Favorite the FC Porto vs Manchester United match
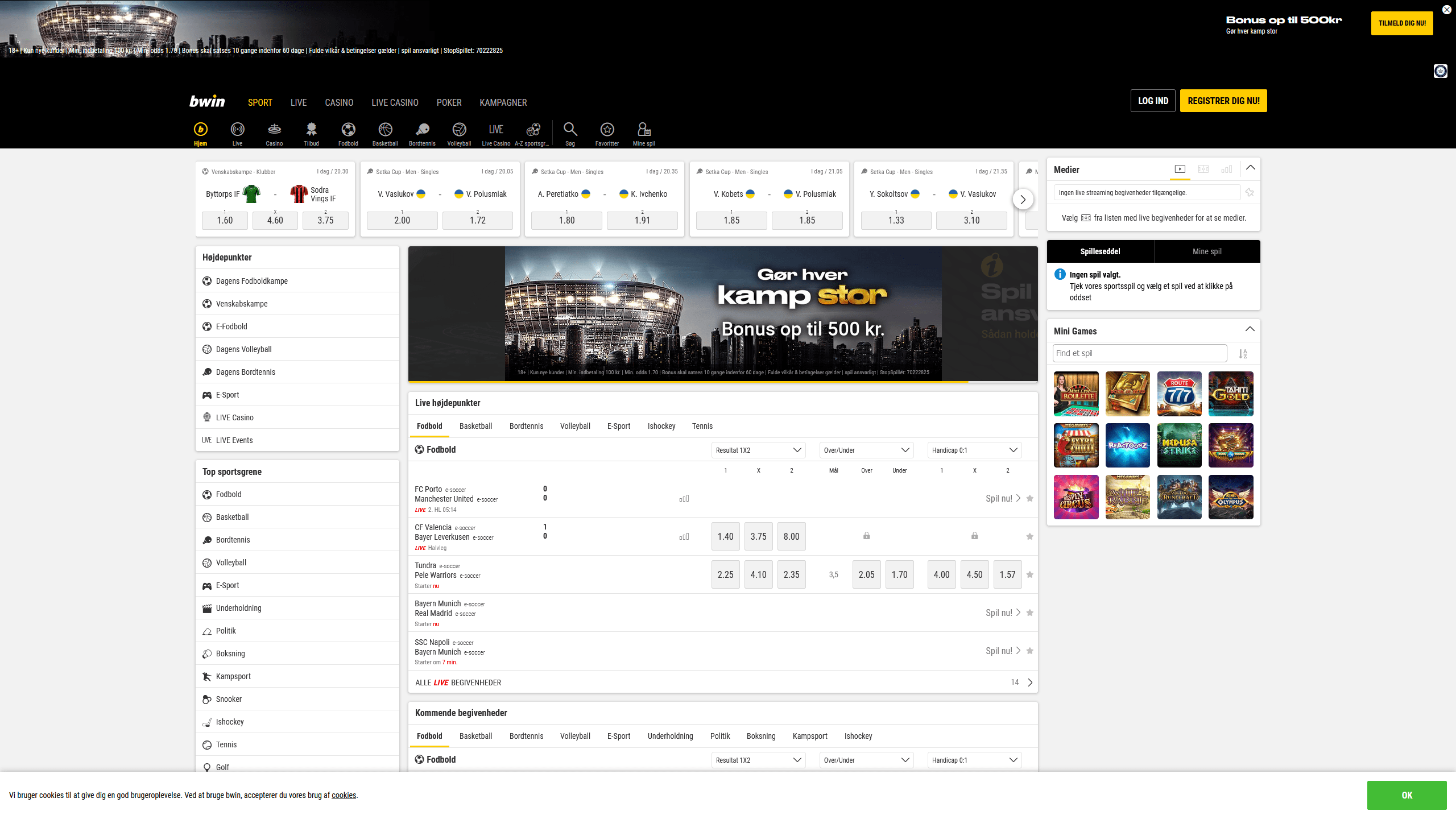The height and width of the screenshot is (819, 1456). 1029,498
